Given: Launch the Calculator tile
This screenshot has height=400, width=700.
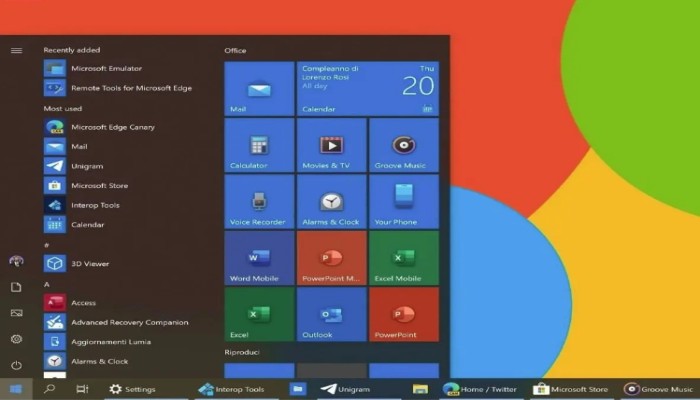Looking at the screenshot, I should pos(259,145).
